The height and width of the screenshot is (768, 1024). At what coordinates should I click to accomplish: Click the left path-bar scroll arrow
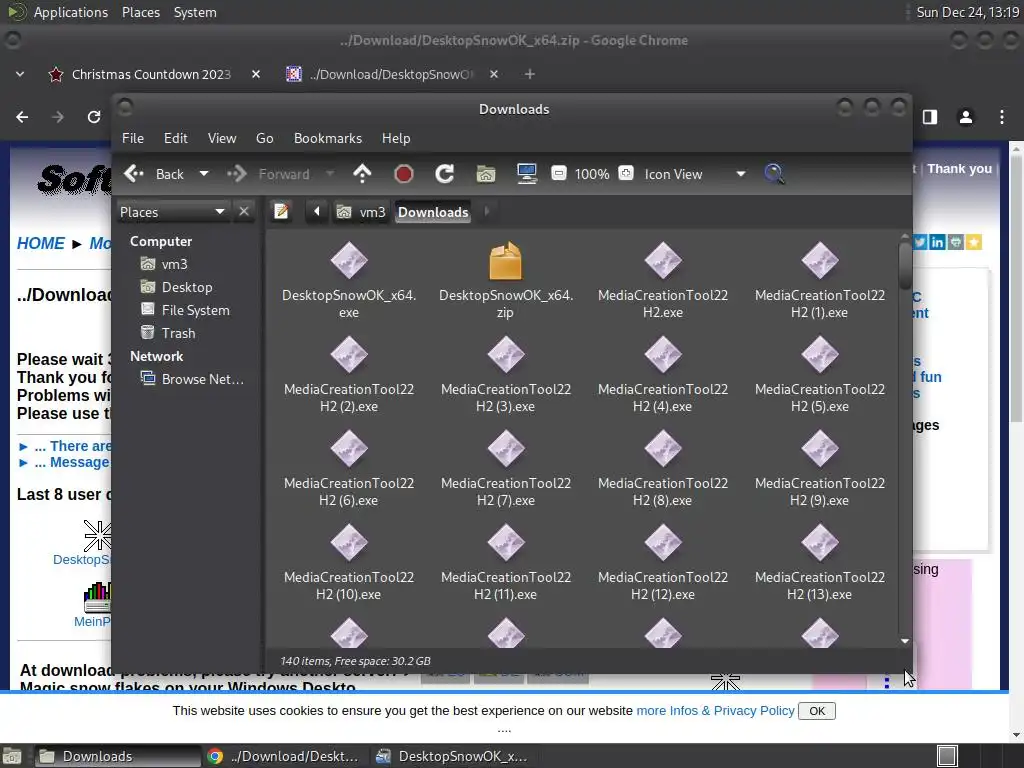click(317, 212)
